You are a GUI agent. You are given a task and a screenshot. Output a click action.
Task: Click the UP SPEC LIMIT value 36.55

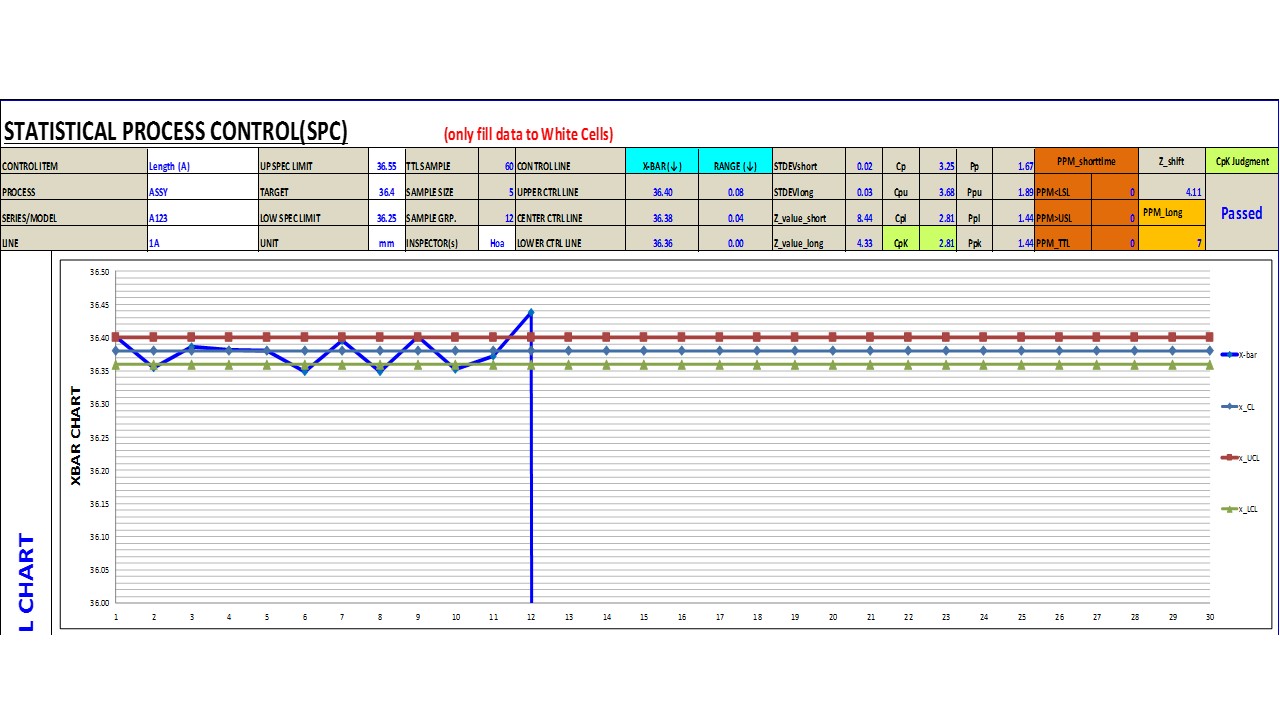[x=387, y=165]
